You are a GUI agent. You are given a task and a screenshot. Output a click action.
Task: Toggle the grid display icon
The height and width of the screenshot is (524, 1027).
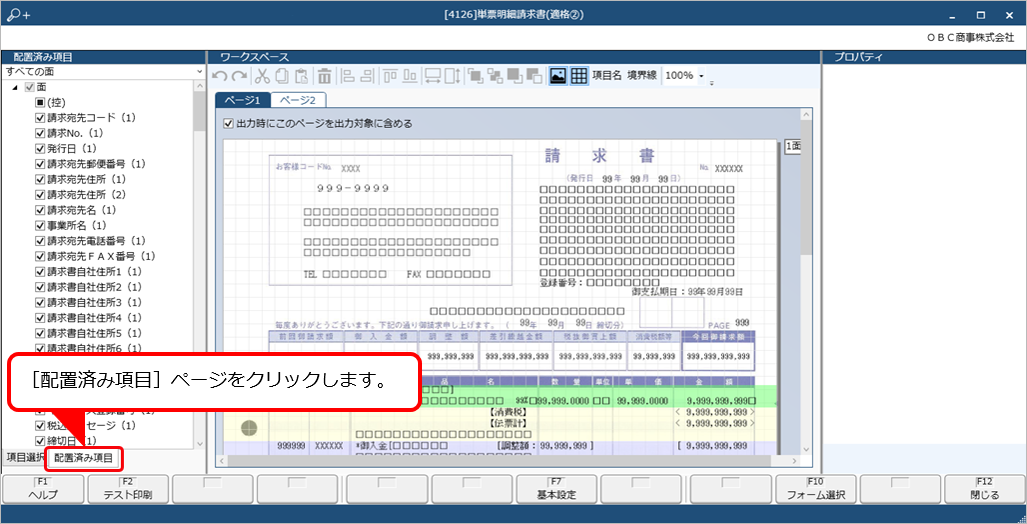click(578, 76)
